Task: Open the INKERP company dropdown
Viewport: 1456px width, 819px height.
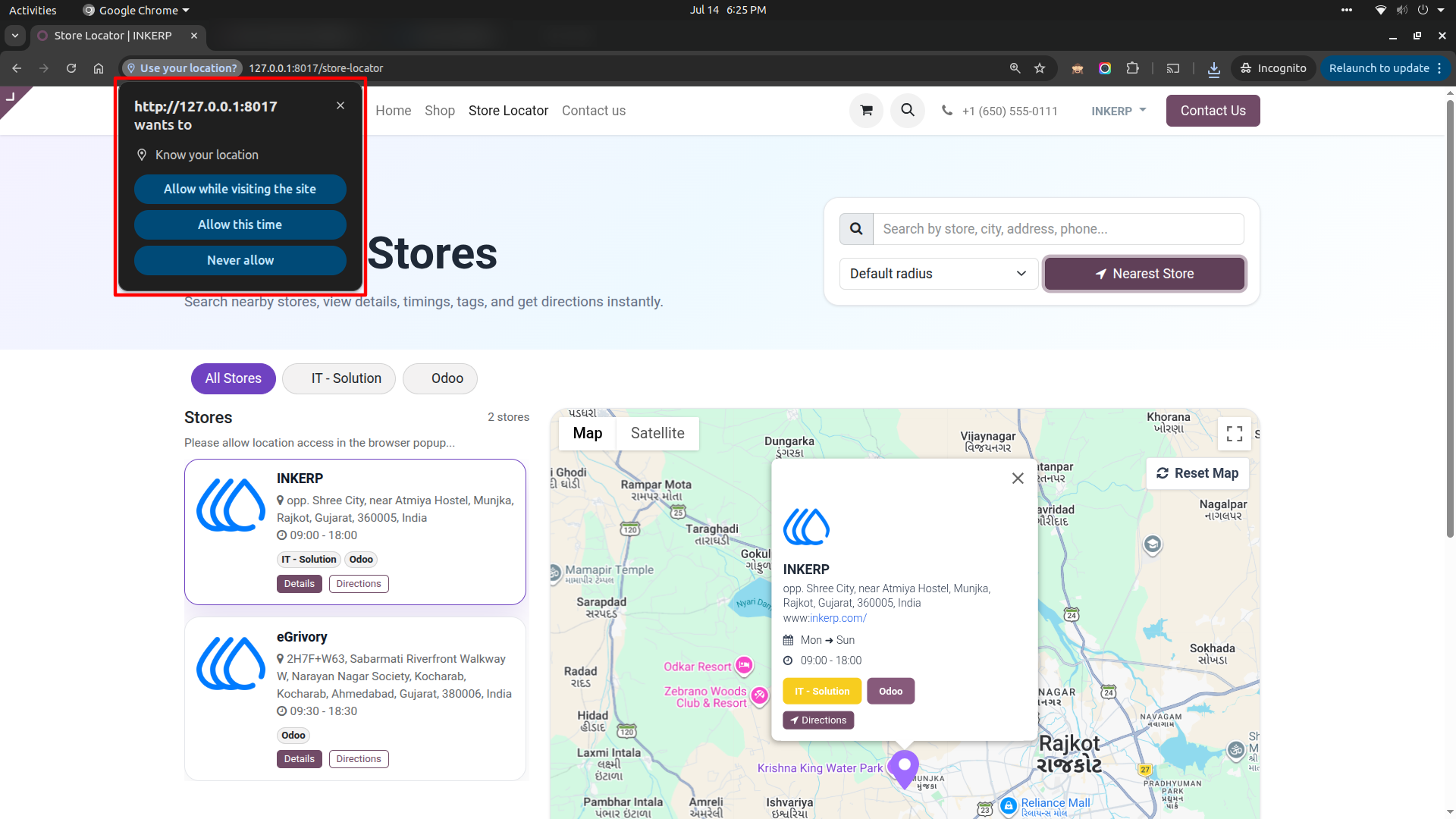Action: [1119, 111]
